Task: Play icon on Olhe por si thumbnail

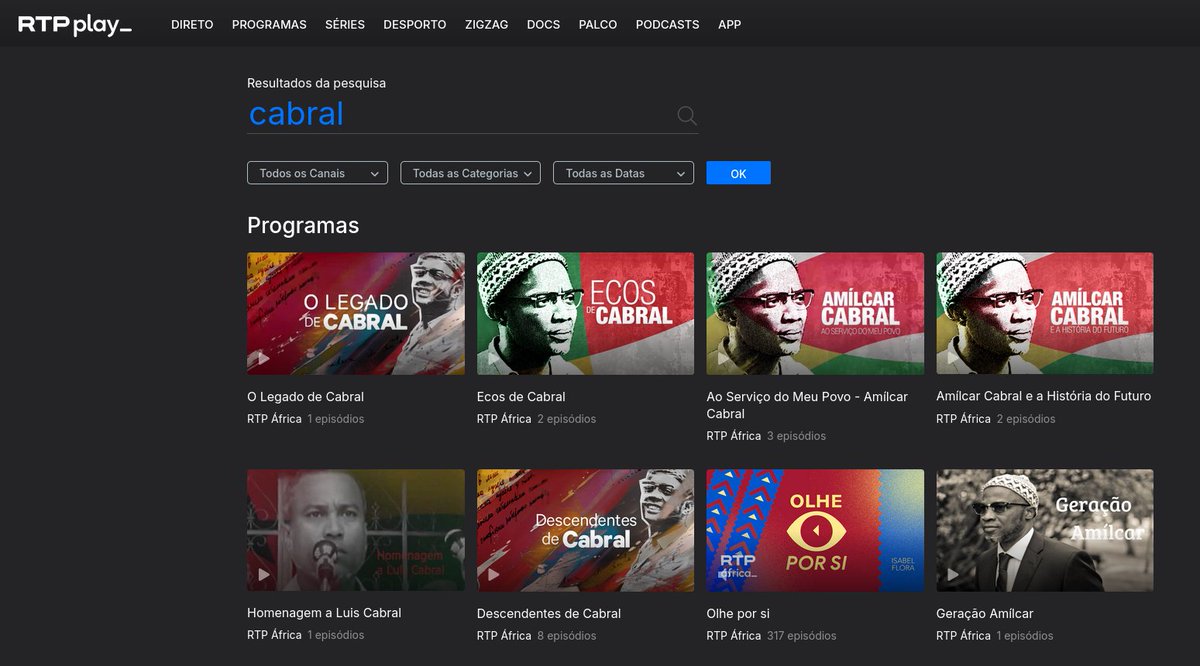Action: pos(723,574)
